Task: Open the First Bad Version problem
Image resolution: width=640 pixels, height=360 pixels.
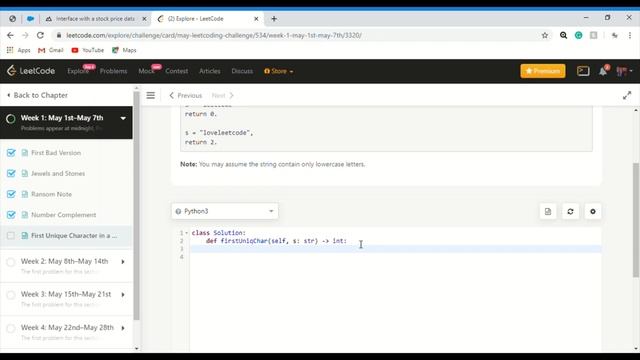Action: (x=56, y=153)
